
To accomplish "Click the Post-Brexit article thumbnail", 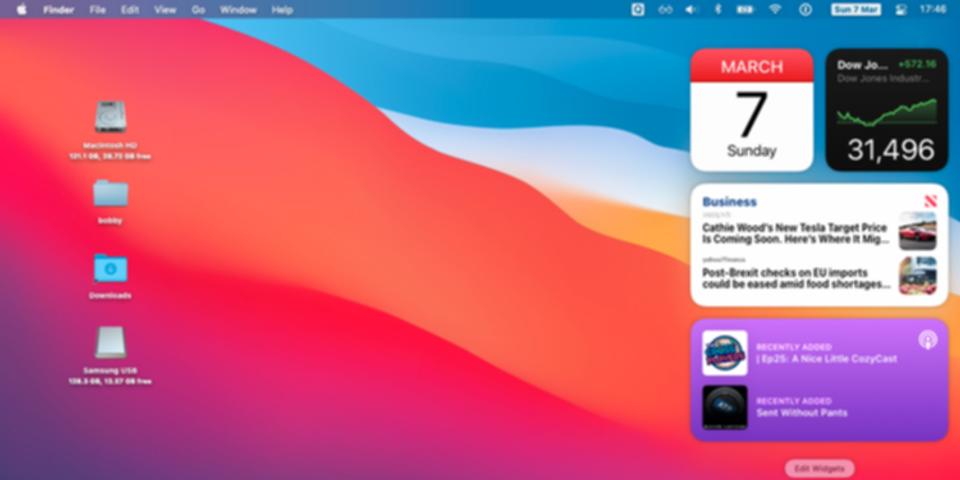I will pos(918,276).
